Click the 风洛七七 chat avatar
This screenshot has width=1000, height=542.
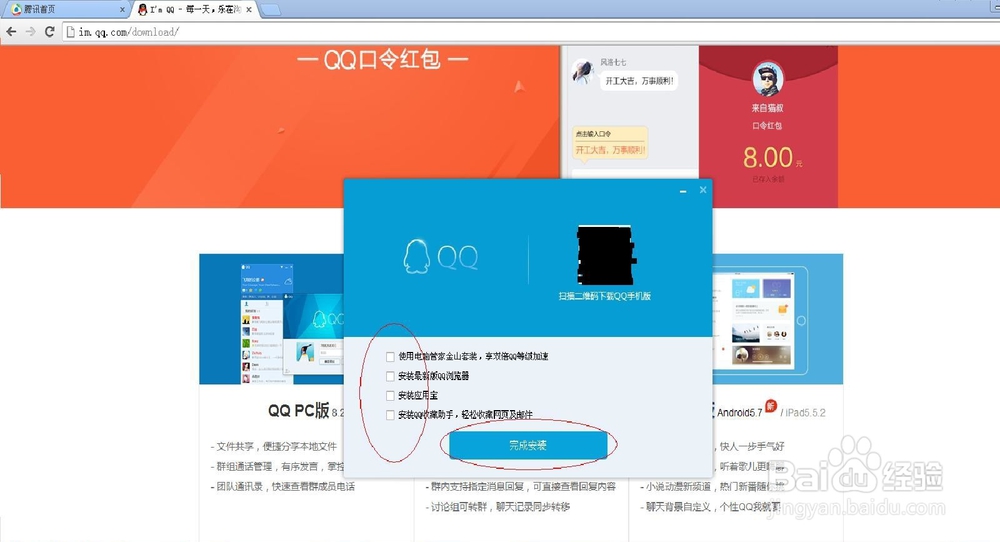[583, 72]
